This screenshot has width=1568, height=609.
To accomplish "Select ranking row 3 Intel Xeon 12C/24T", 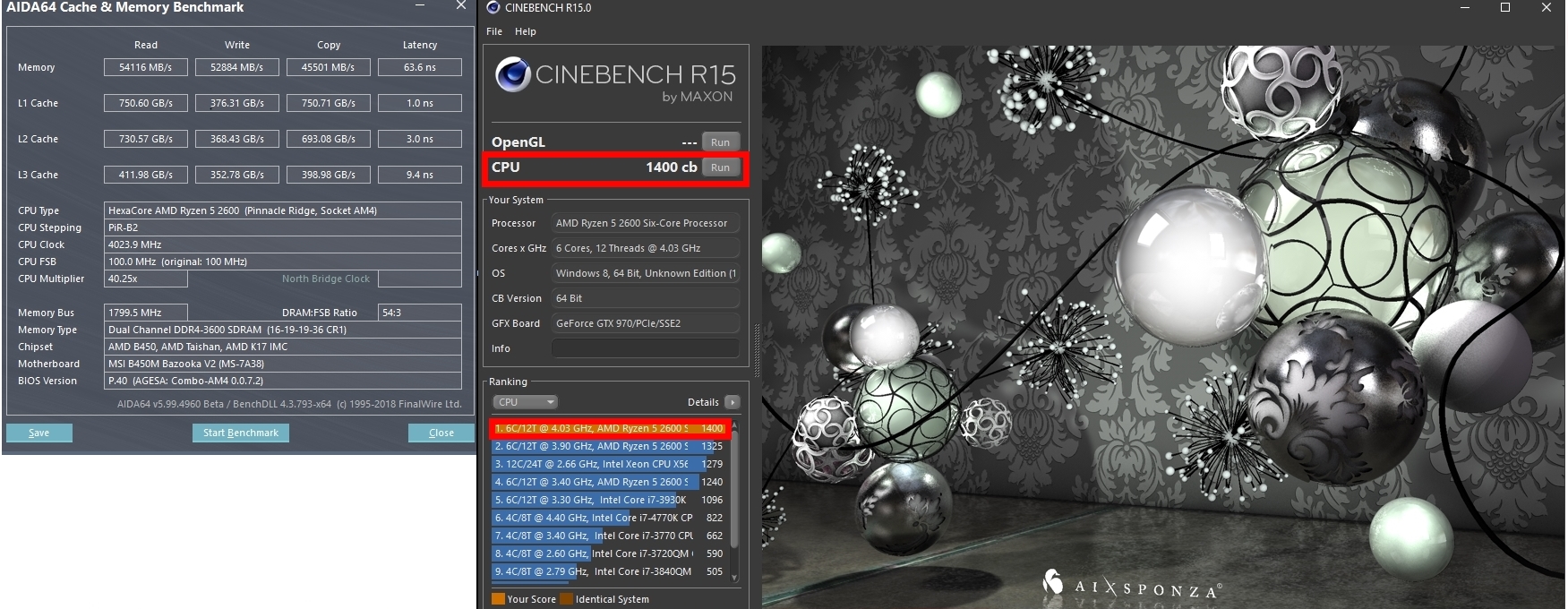I will 609,464.
